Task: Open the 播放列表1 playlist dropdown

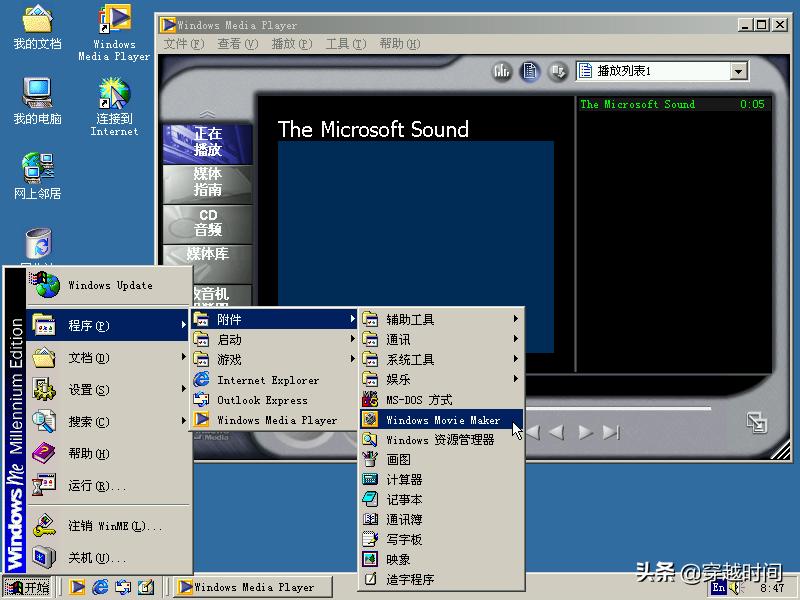Action: click(739, 70)
